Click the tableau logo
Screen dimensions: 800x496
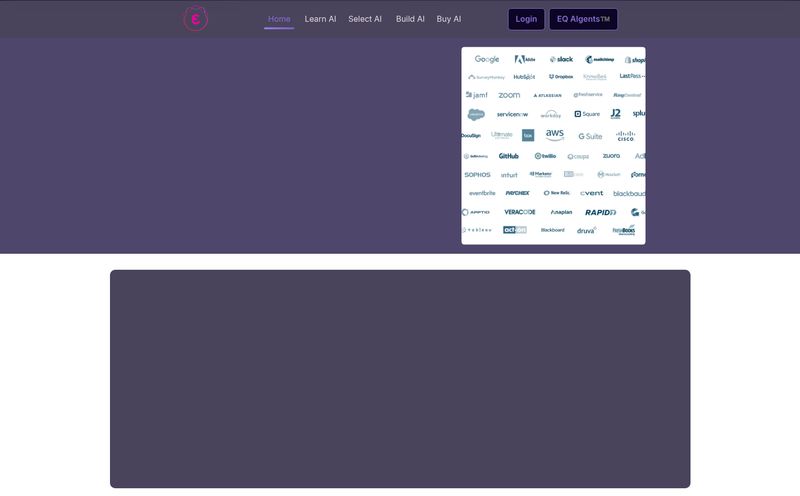(477, 230)
